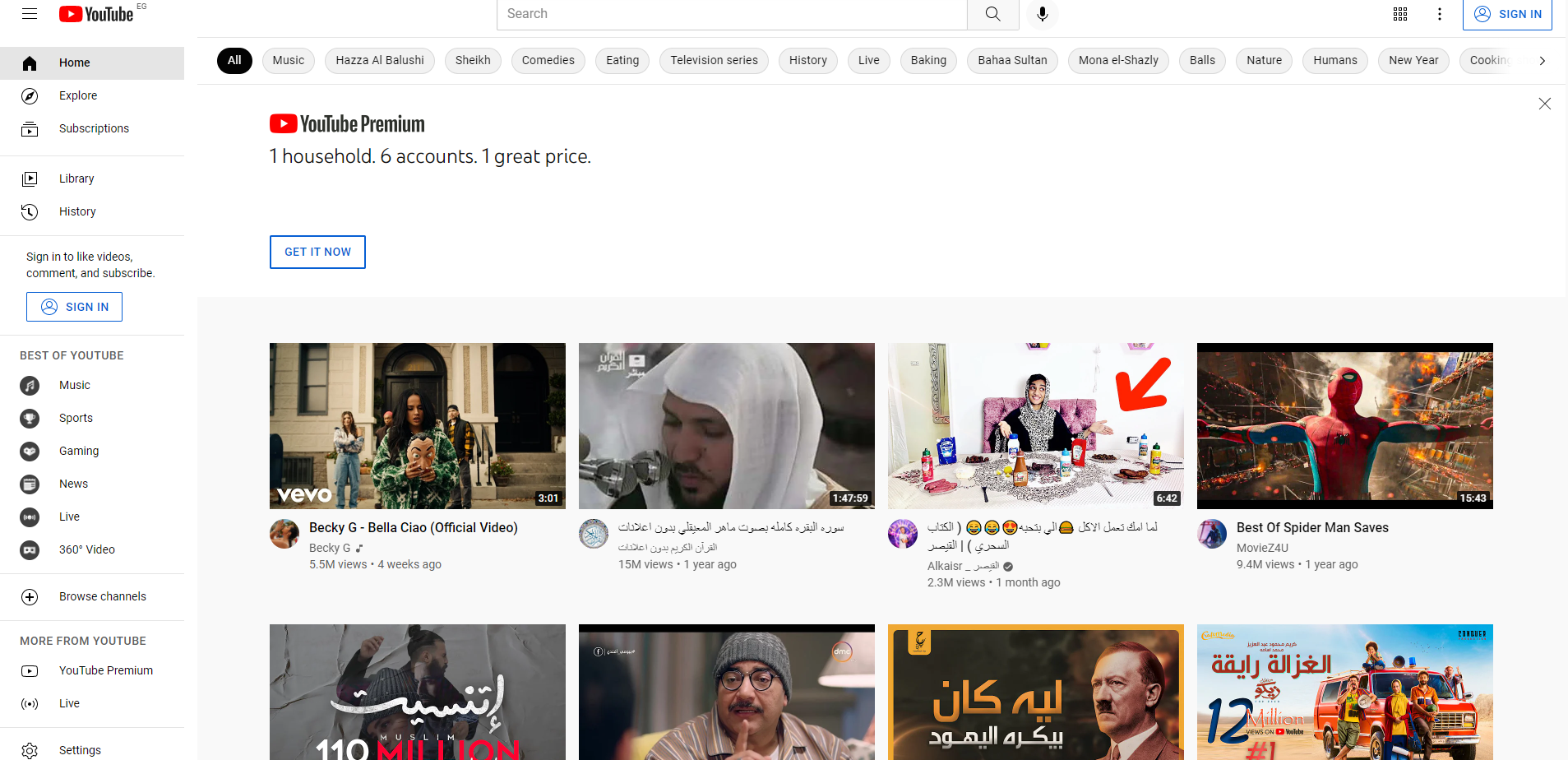This screenshot has width=1568, height=760.
Task: Play the man with beanie thumbnail
Action: point(727,693)
